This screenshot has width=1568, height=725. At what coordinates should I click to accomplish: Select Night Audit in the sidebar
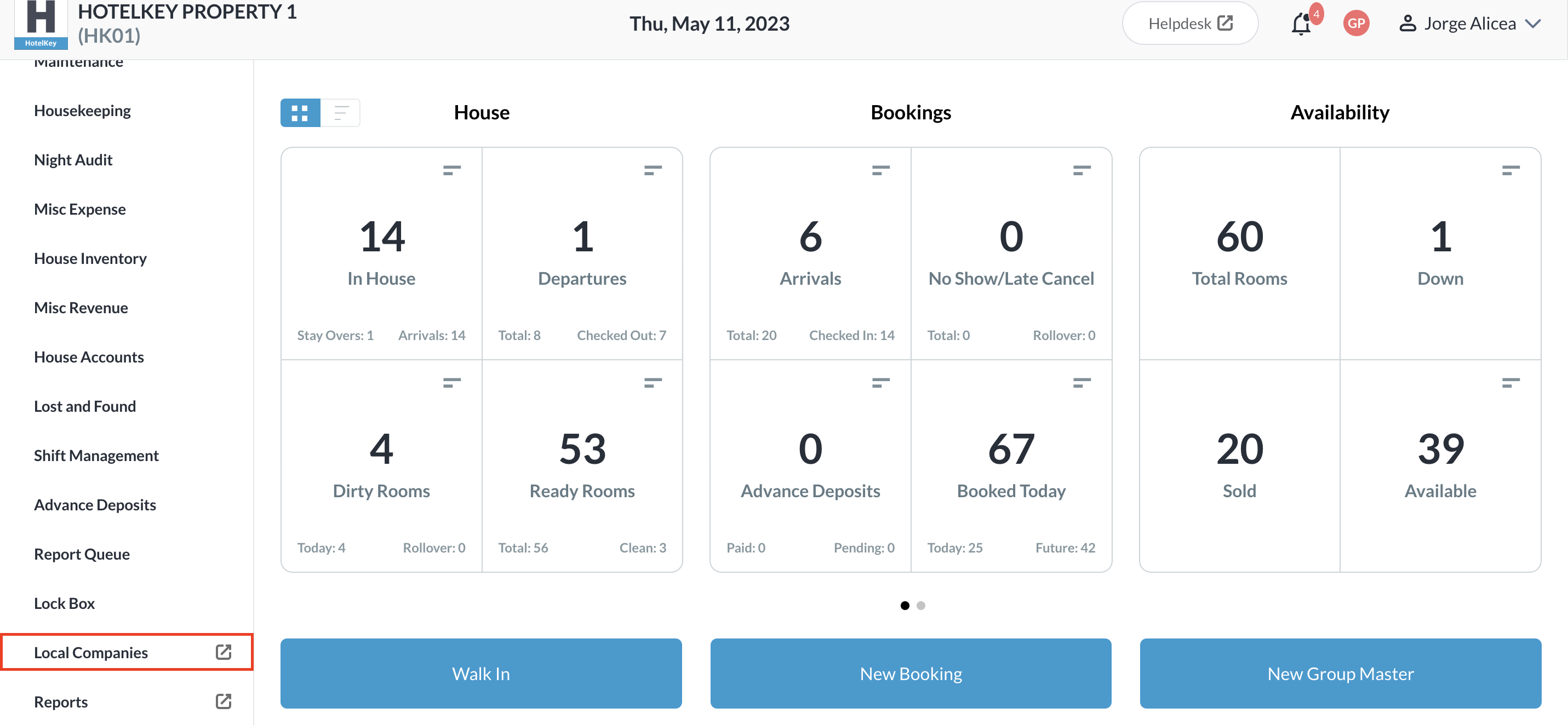tap(73, 160)
